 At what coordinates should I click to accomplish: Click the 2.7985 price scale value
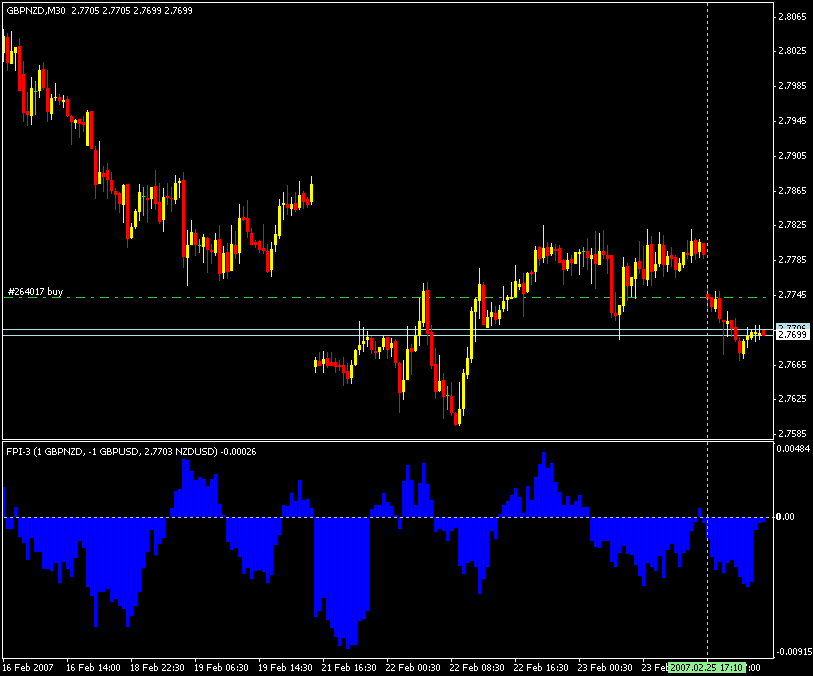pyautogui.click(x=792, y=86)
